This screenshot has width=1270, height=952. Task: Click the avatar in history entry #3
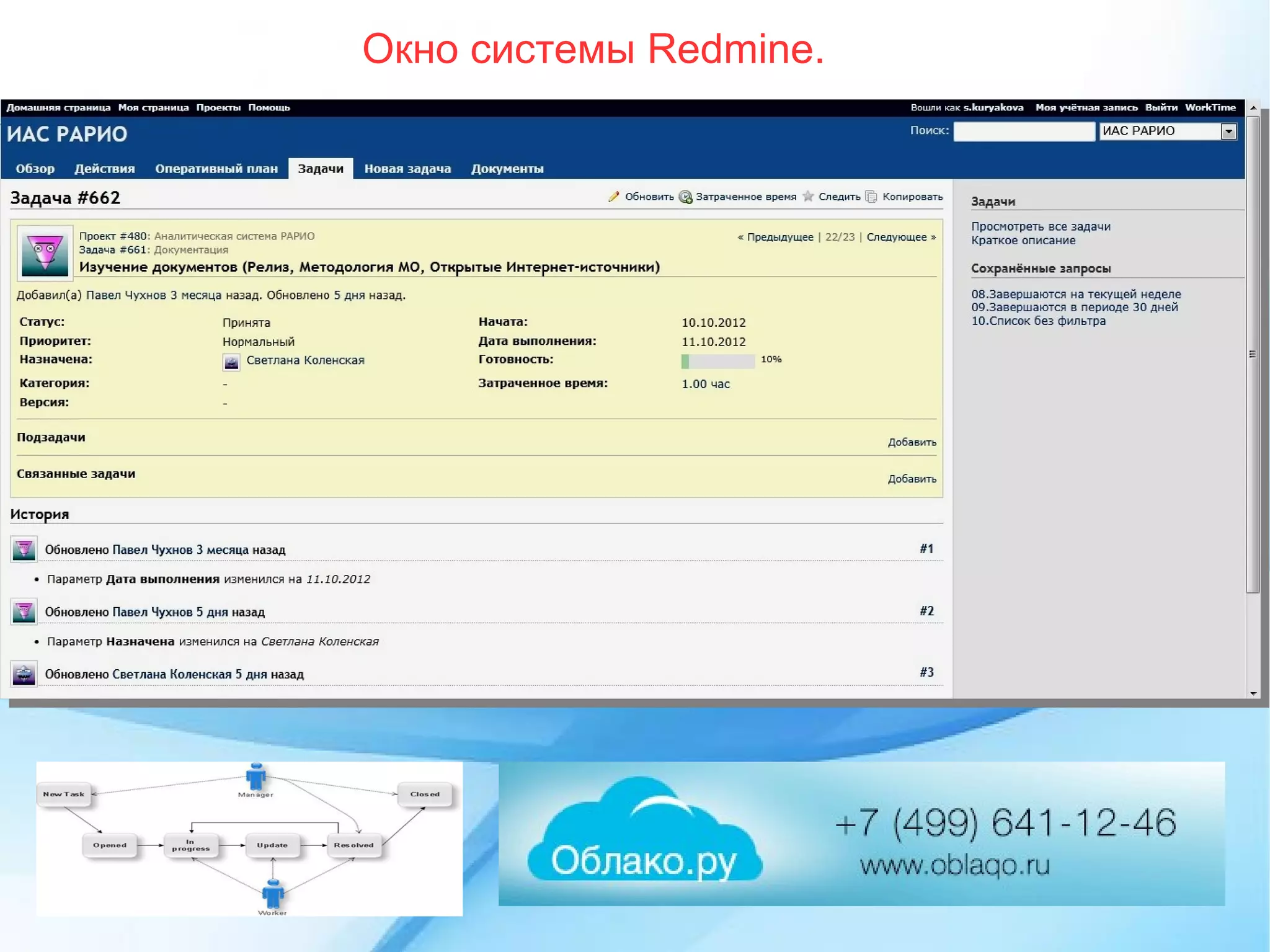(24, 674)
